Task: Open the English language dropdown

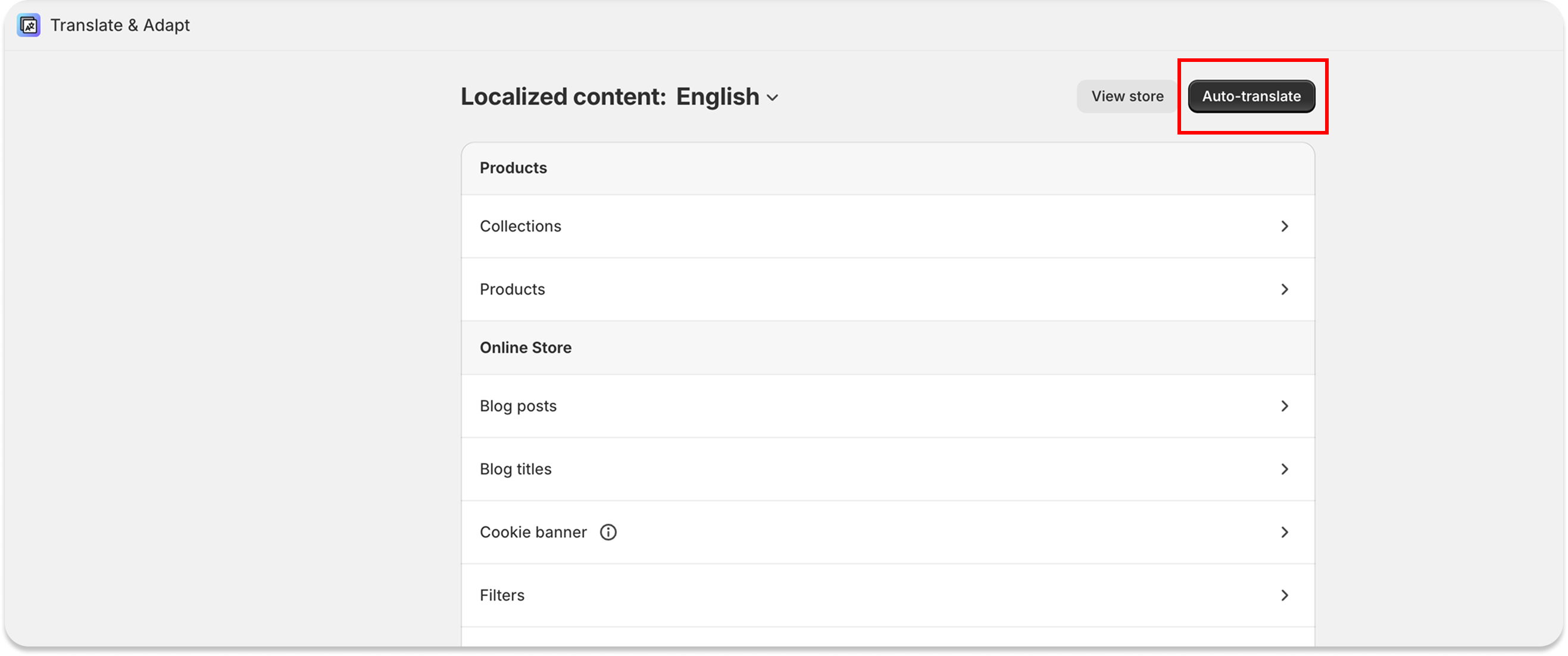Action: [719, 97]
